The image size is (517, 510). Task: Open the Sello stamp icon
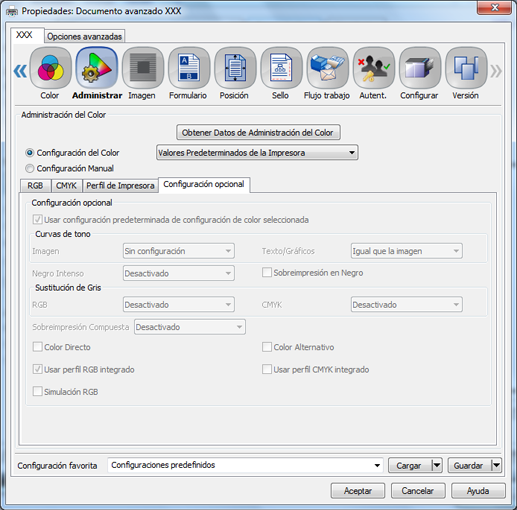[281, 68]
